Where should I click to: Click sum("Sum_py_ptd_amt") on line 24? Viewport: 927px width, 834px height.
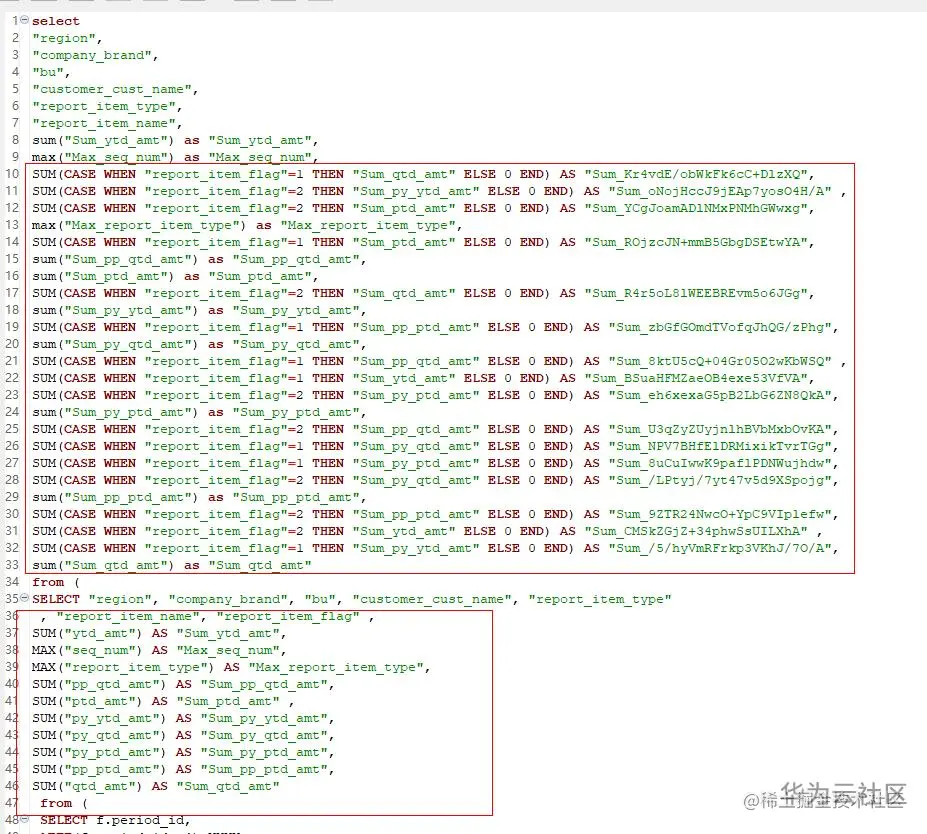tap(115, 412)
